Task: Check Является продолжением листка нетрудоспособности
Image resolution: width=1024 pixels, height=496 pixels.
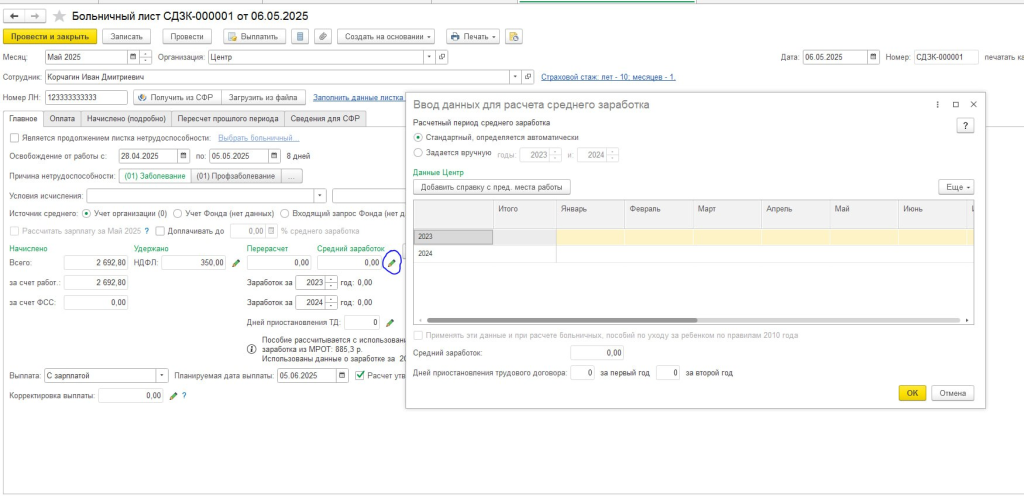Action: coord(14,137)
